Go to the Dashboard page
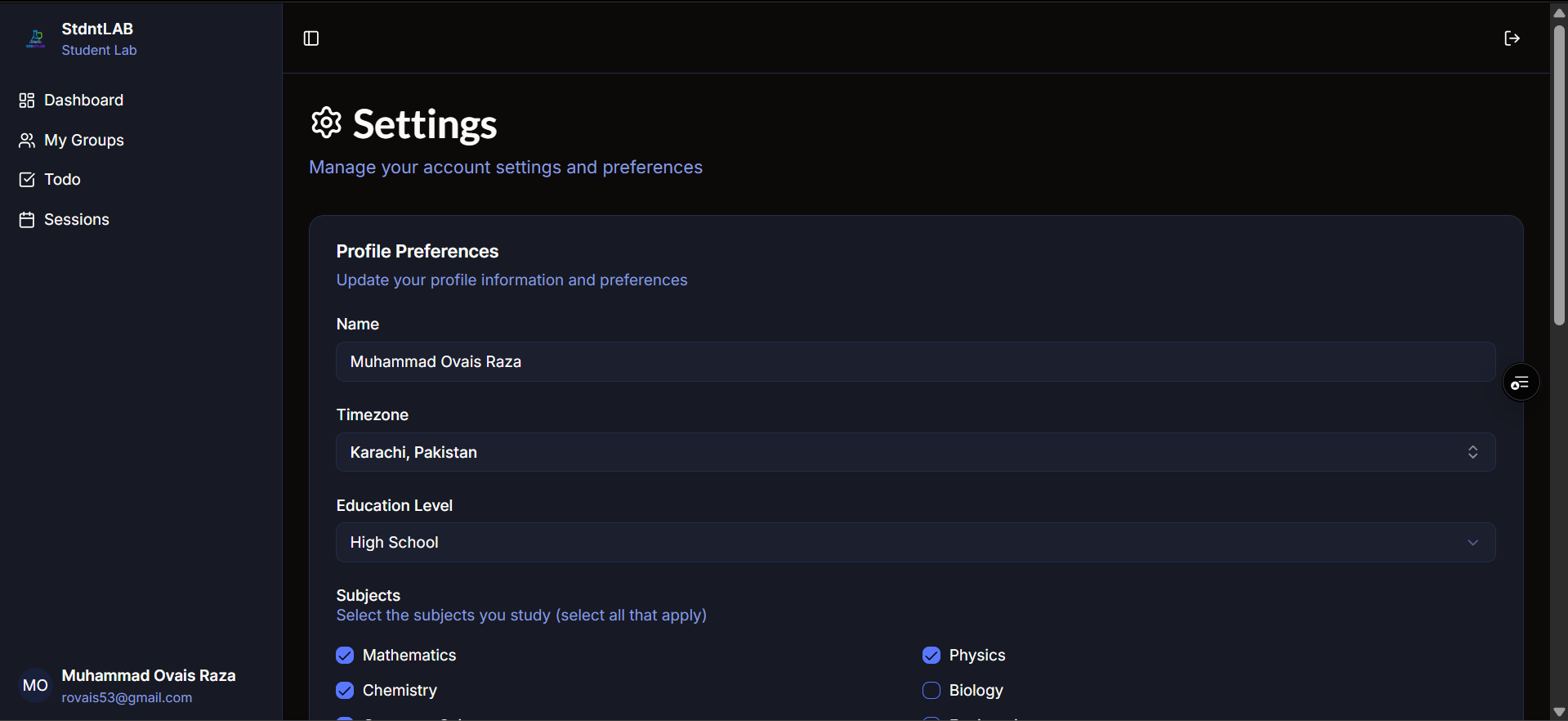 click(83, 101)
